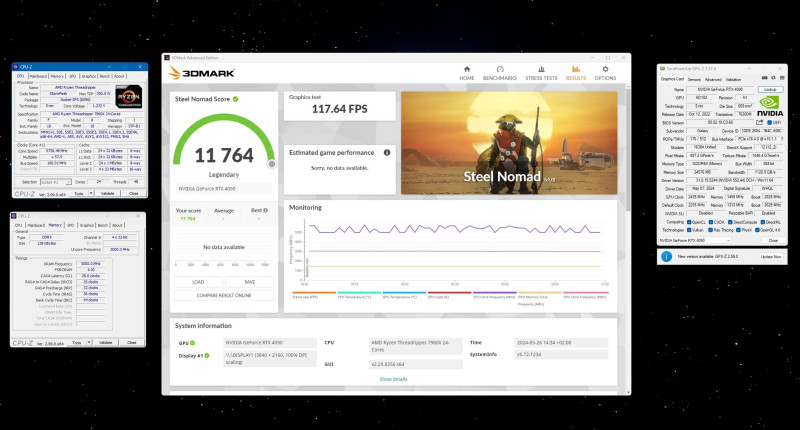This screenshot has width=800, height=430.
Task: Toggle the Vulkan checkbox in GPU-Z
Action: (689, 230)
